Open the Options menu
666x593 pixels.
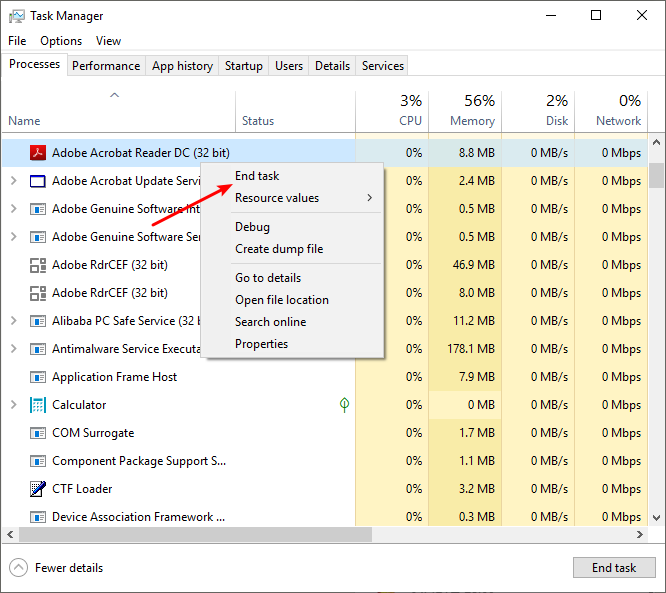61,41
